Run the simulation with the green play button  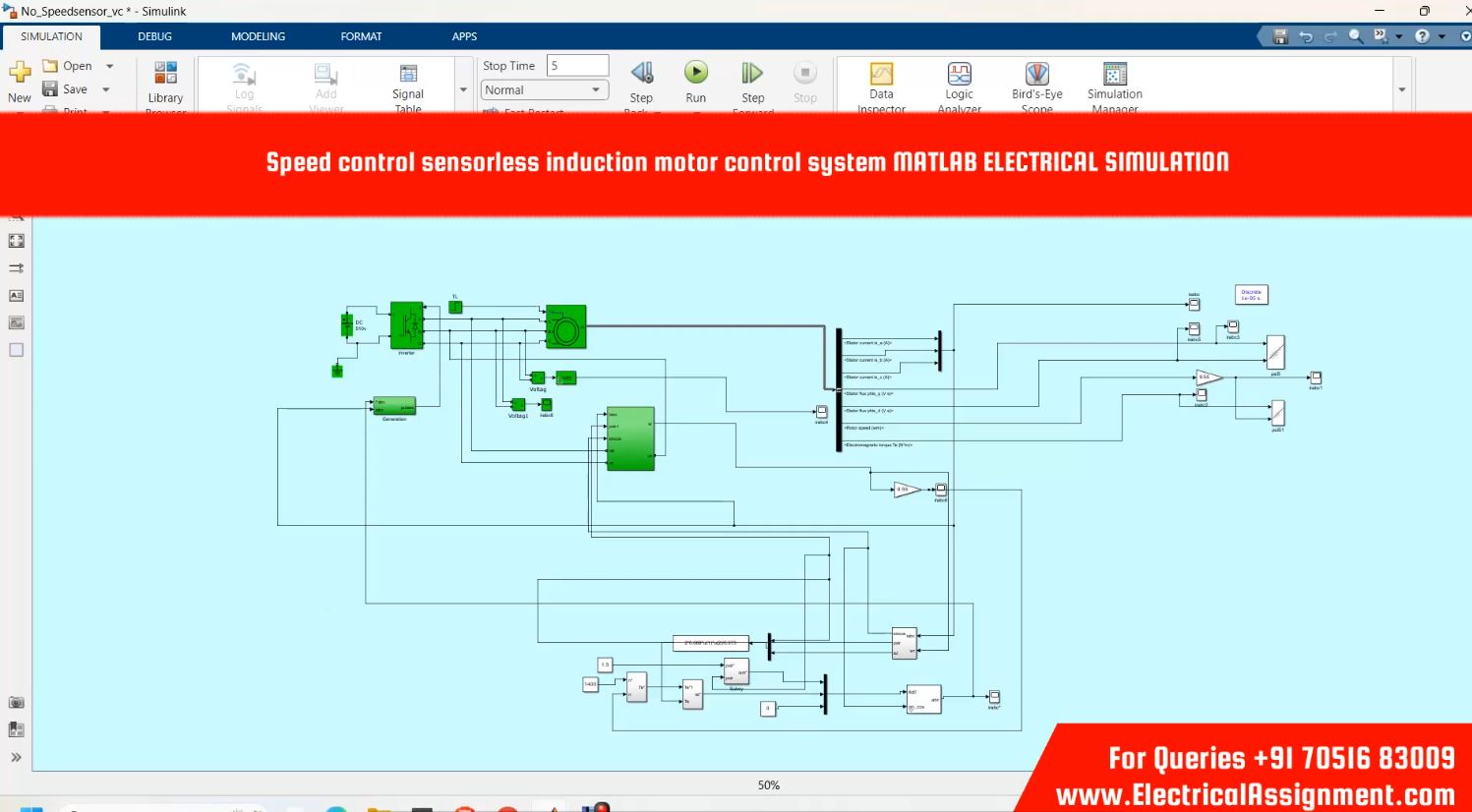695,73
